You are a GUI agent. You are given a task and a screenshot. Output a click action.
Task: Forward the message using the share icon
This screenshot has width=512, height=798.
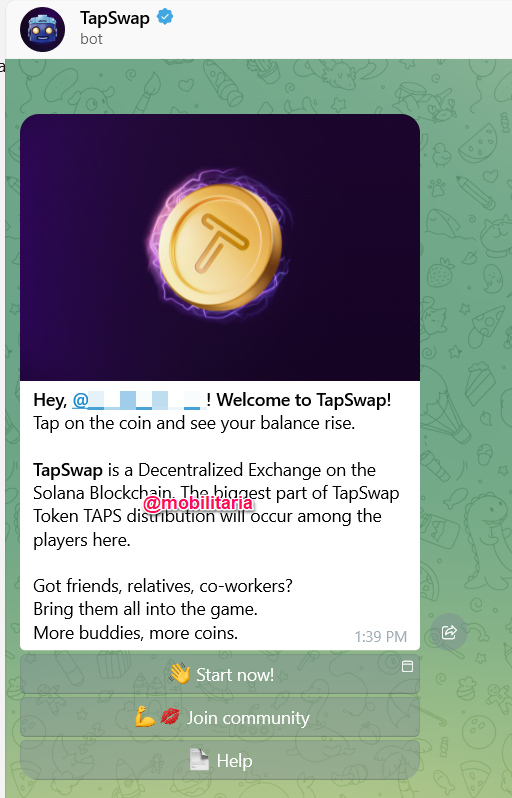(449, 632)
